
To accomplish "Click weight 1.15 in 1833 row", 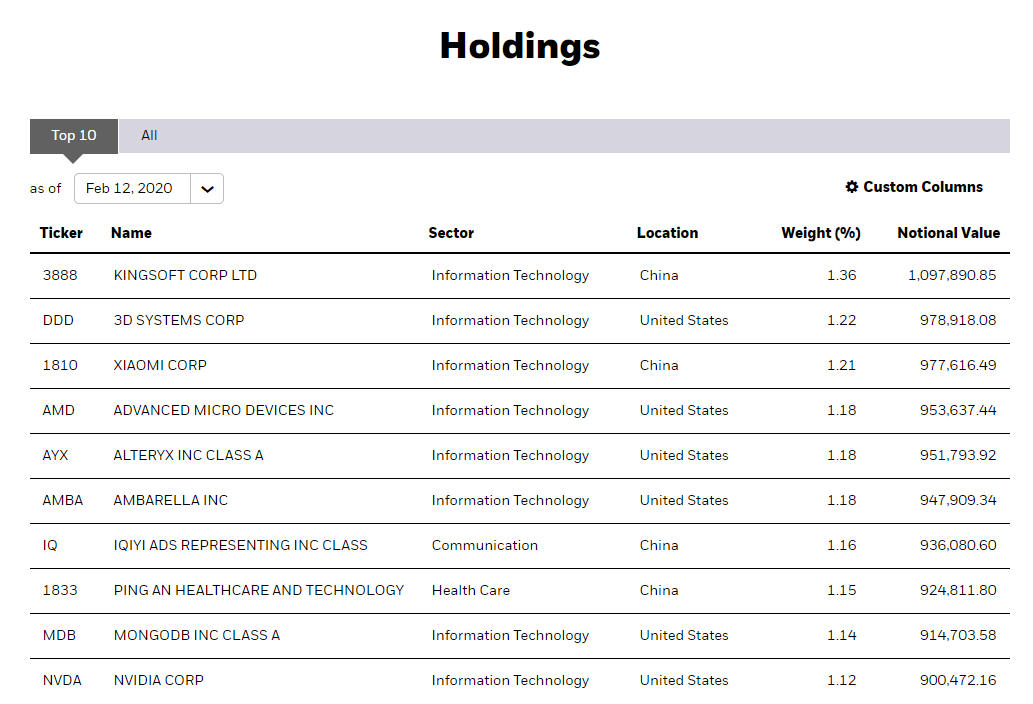I will coord(841,590).
